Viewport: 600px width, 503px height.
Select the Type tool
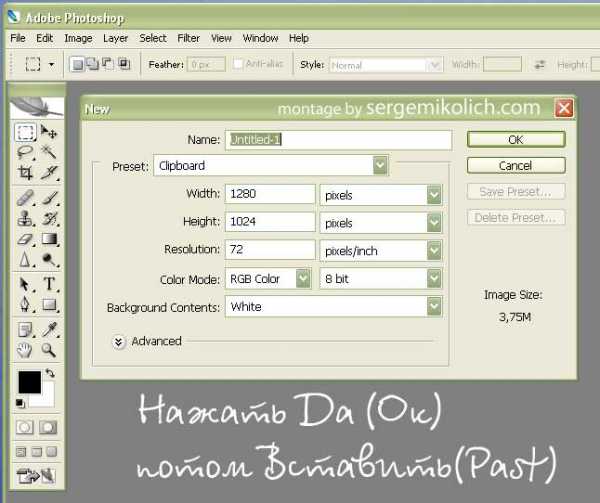click(x=49, y=284)
